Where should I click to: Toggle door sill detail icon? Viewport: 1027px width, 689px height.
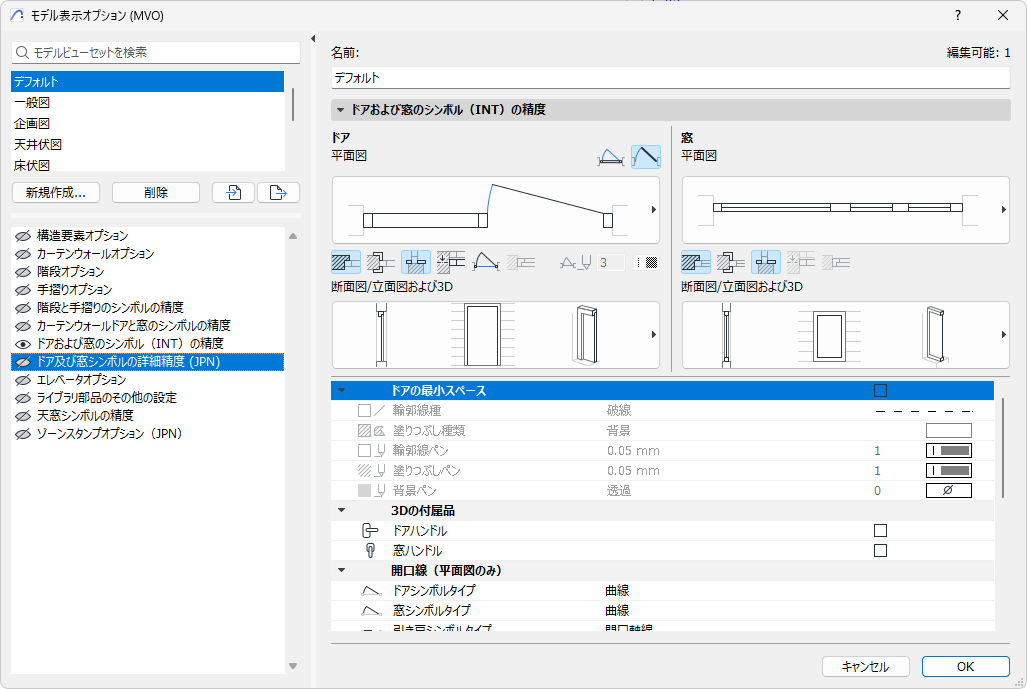[x=416, y=263]
